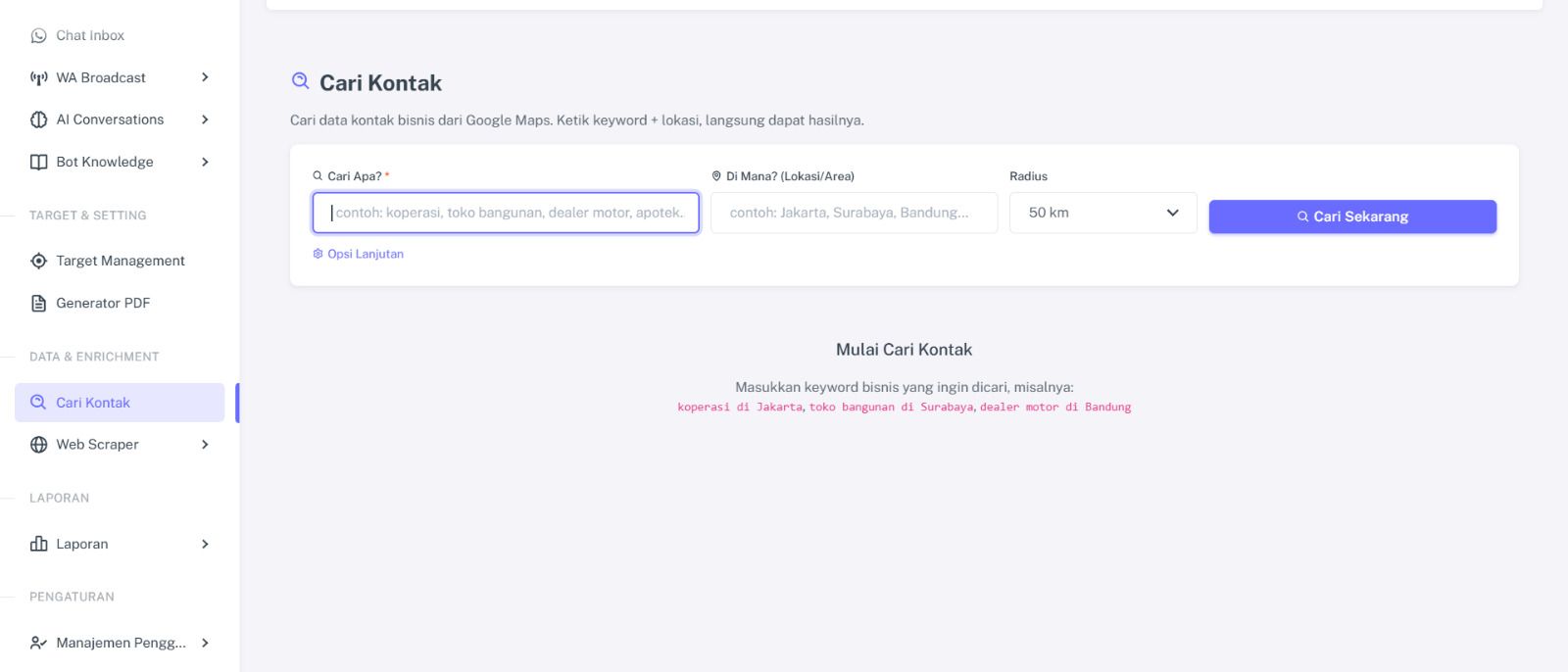Click the Laporan bar chart icon
Viewport: 1568px width, 672px height.
pos(38,544)
